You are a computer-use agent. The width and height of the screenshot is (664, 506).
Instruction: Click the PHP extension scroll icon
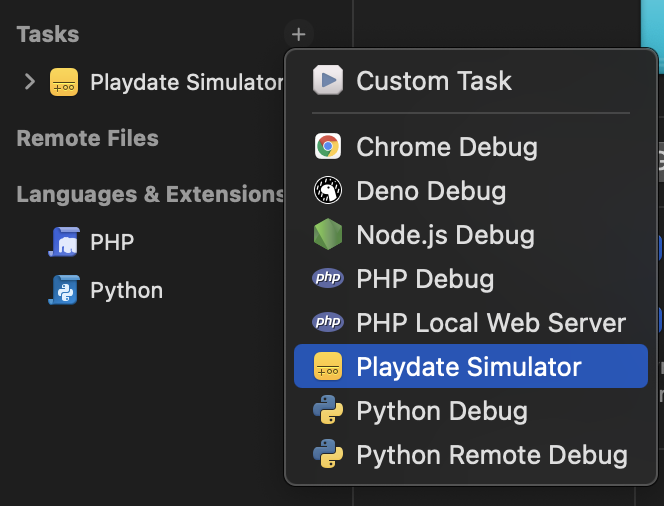pyautogui.click(x=64, y=242)
